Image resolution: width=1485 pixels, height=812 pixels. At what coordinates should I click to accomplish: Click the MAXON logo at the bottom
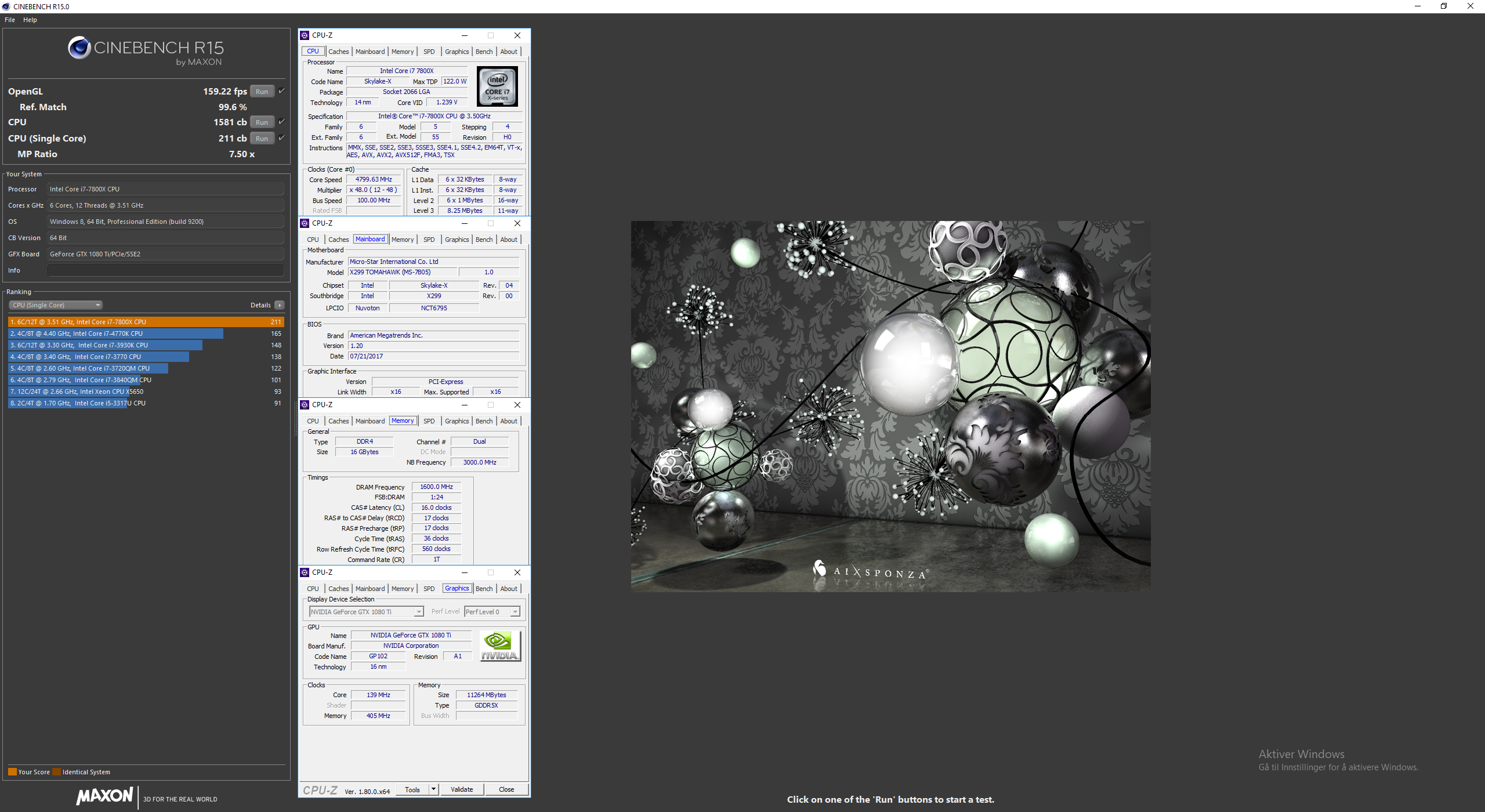coord(105,796)
